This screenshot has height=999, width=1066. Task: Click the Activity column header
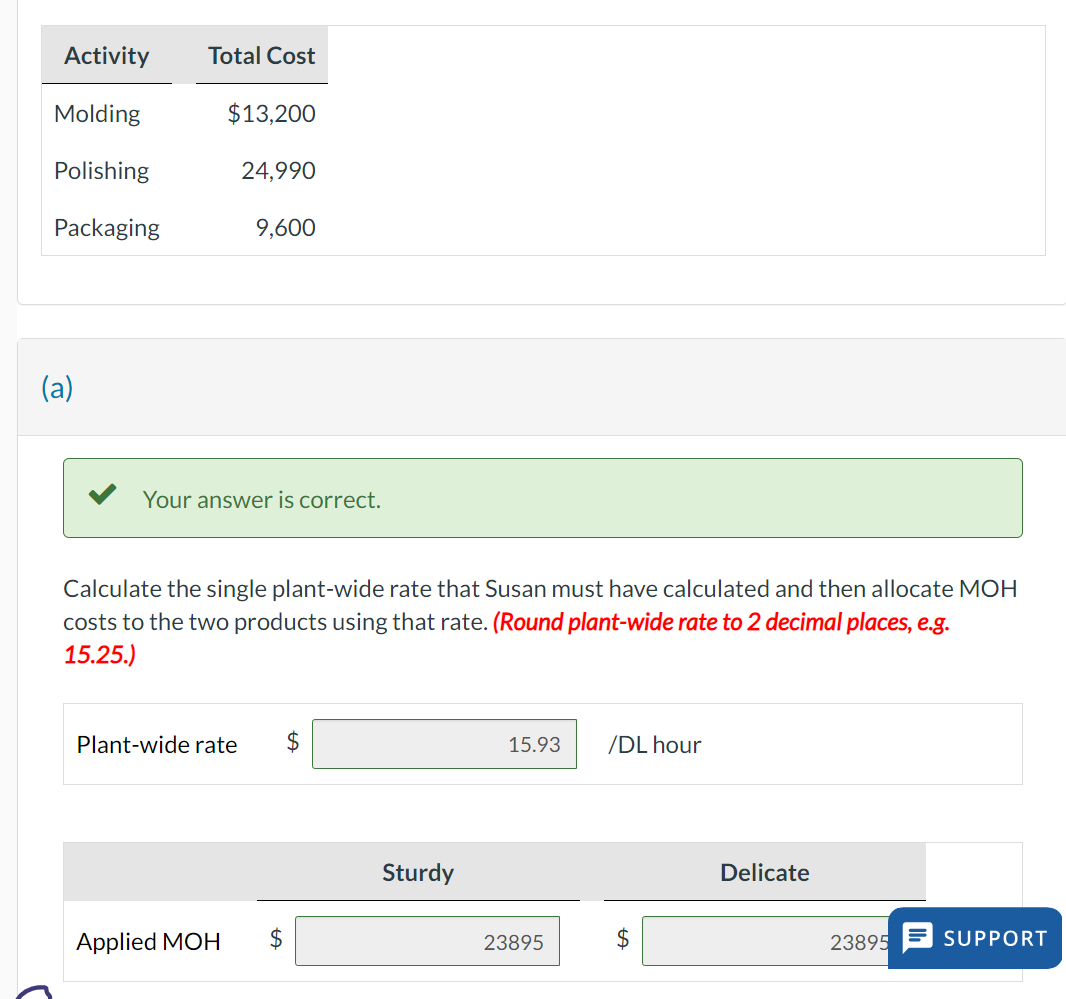pyautogui.click(x=106, y=56)
